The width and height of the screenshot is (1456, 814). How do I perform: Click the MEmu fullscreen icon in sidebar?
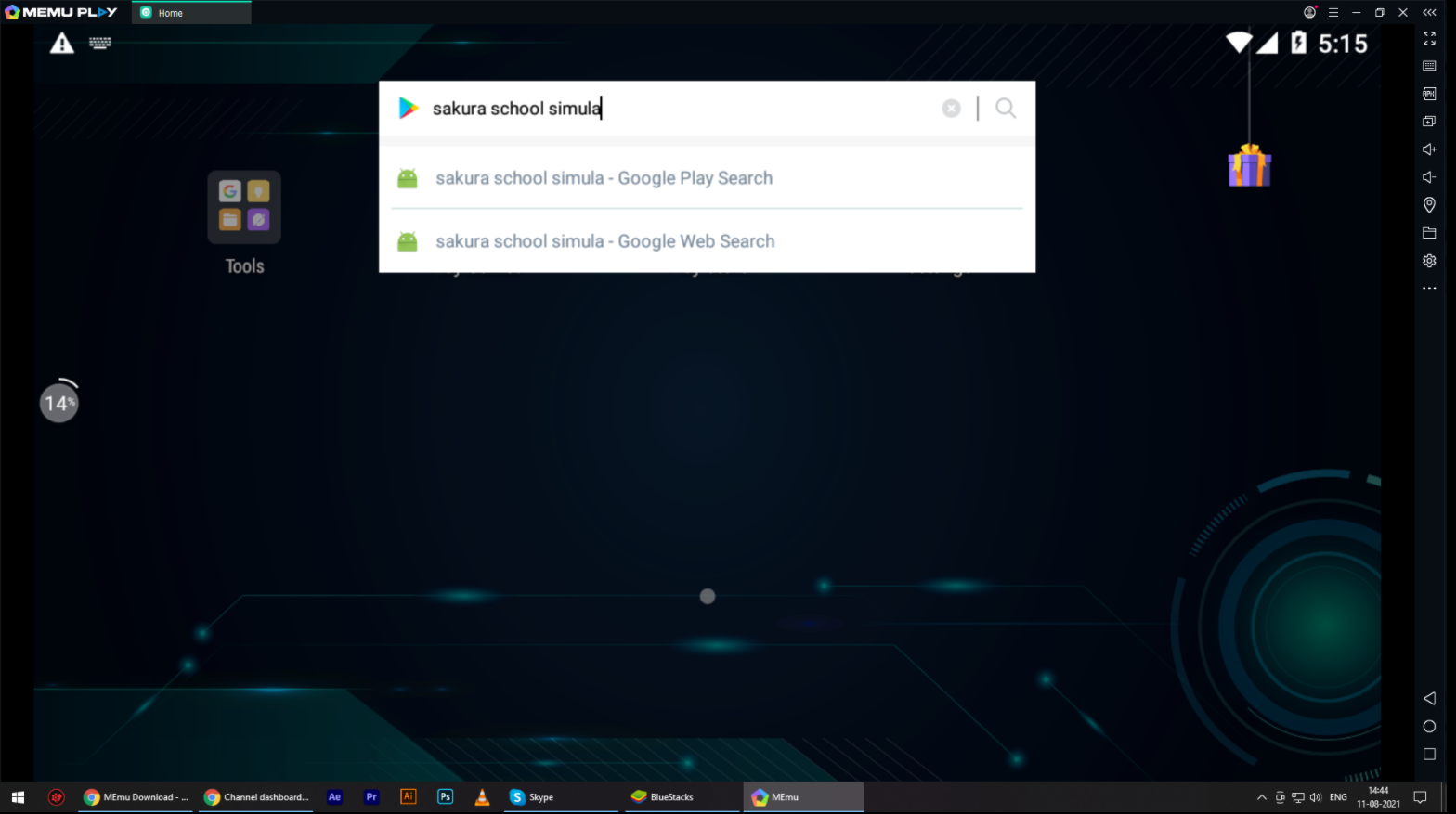[x=1429, y=38]
